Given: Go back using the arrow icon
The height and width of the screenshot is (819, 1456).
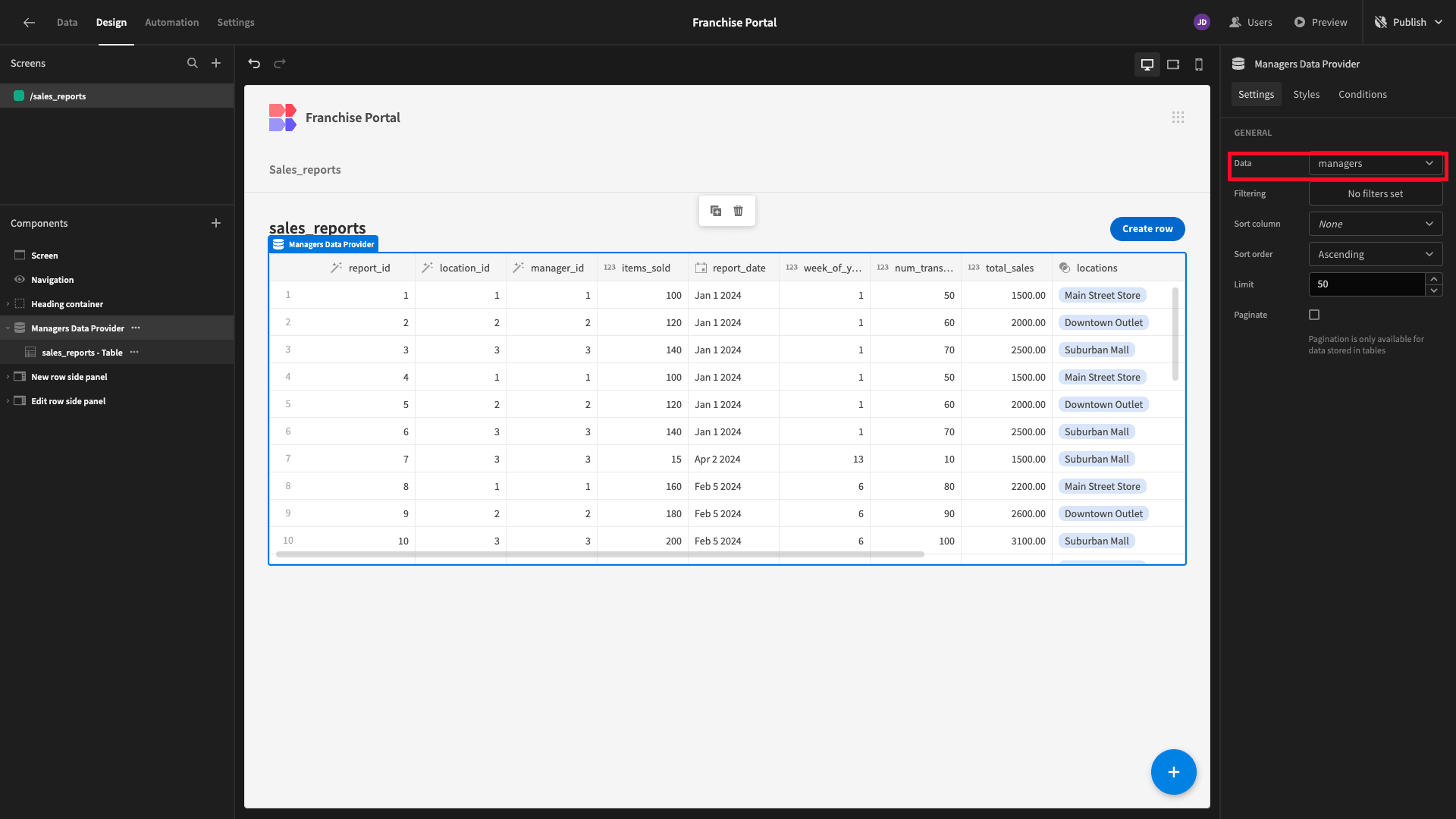Looking at the screenshot, I should point(29,23).
